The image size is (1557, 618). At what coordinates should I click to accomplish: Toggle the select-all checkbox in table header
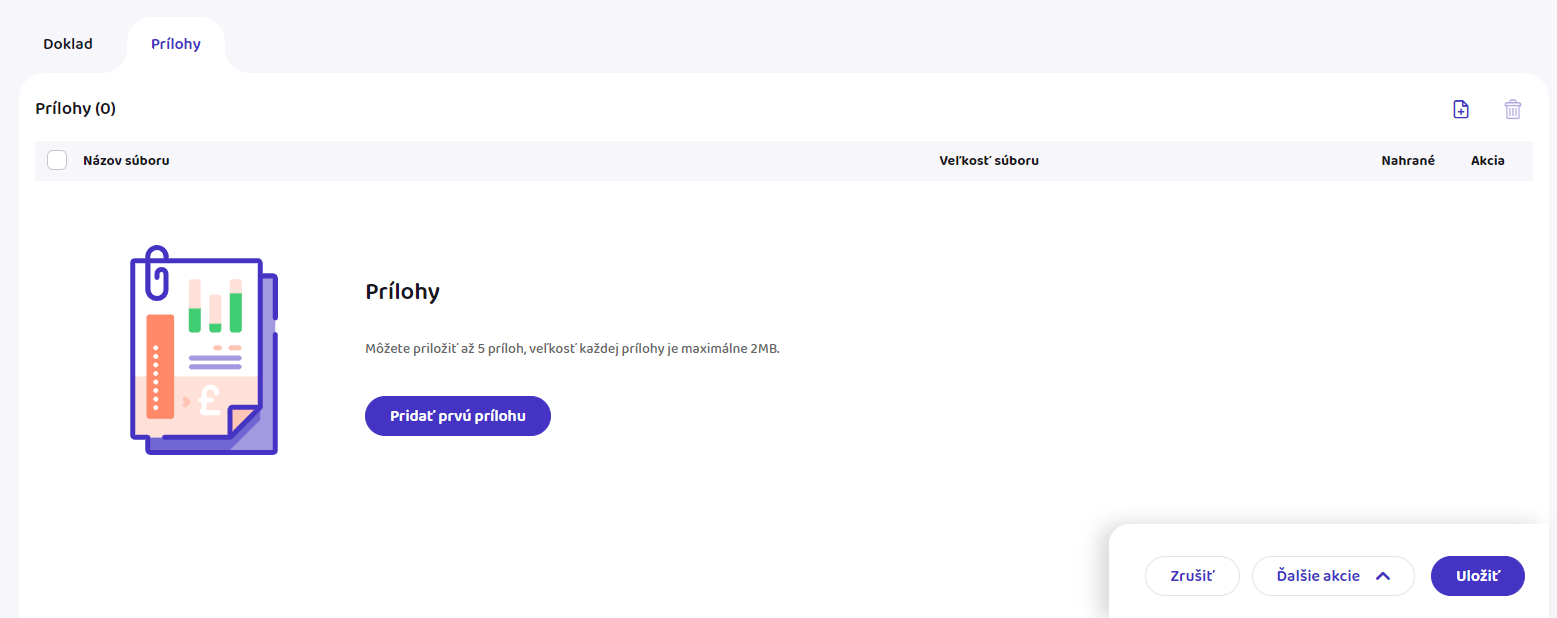[x=57, y=160]
